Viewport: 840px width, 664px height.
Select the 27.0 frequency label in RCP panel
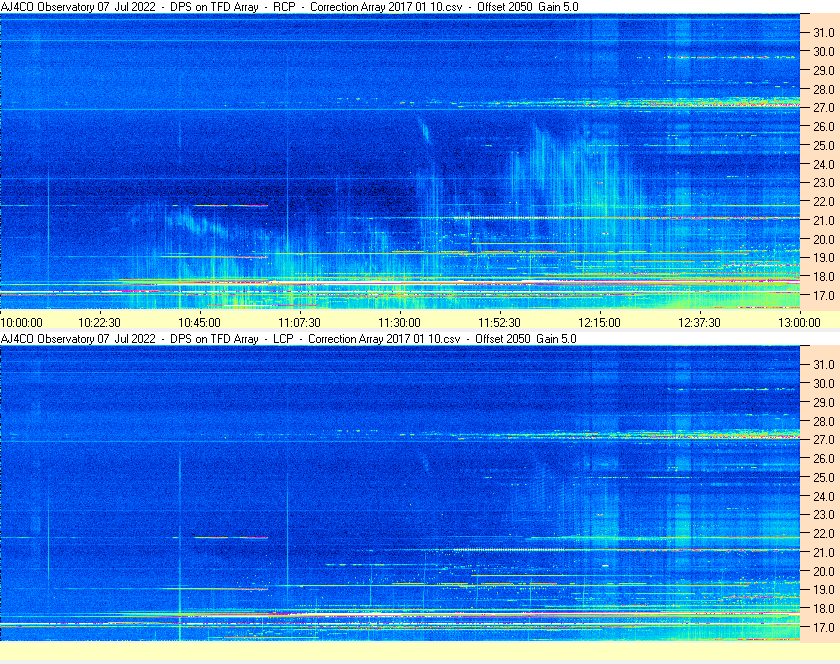823,108
